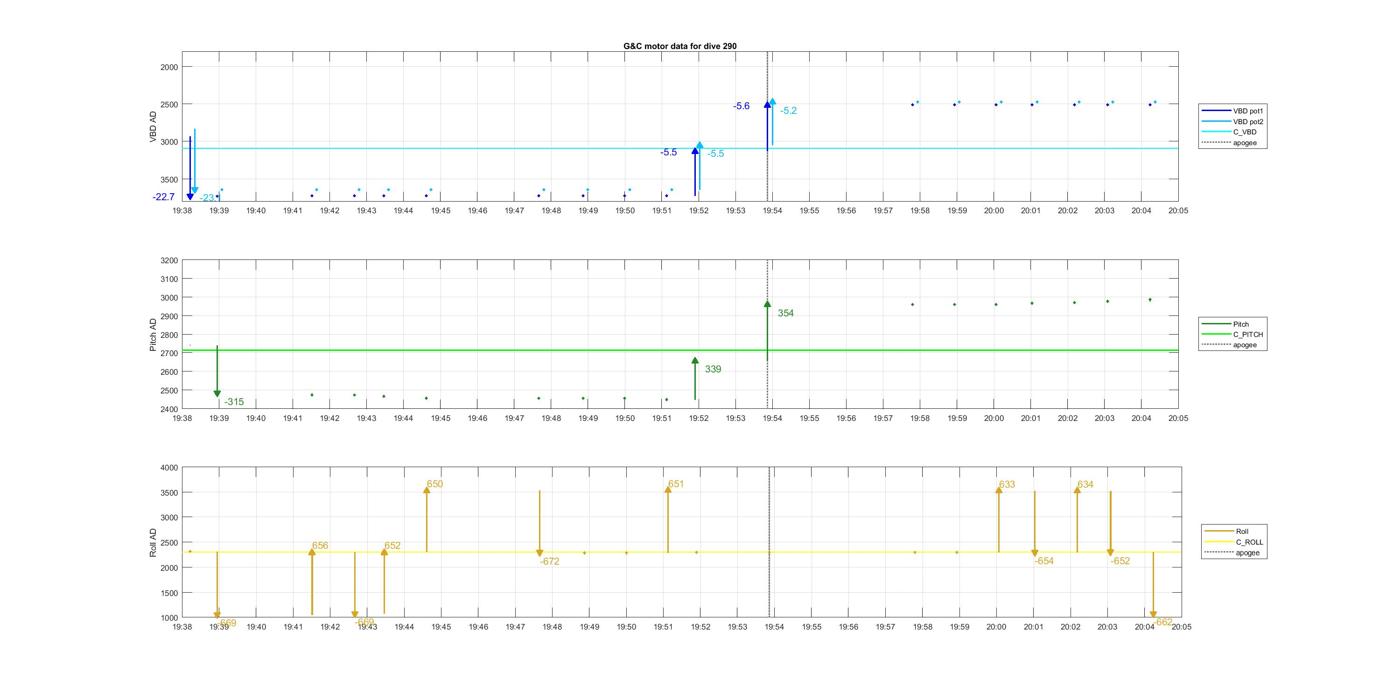Click the "1000" tick on Roll axis

[169, 618]
